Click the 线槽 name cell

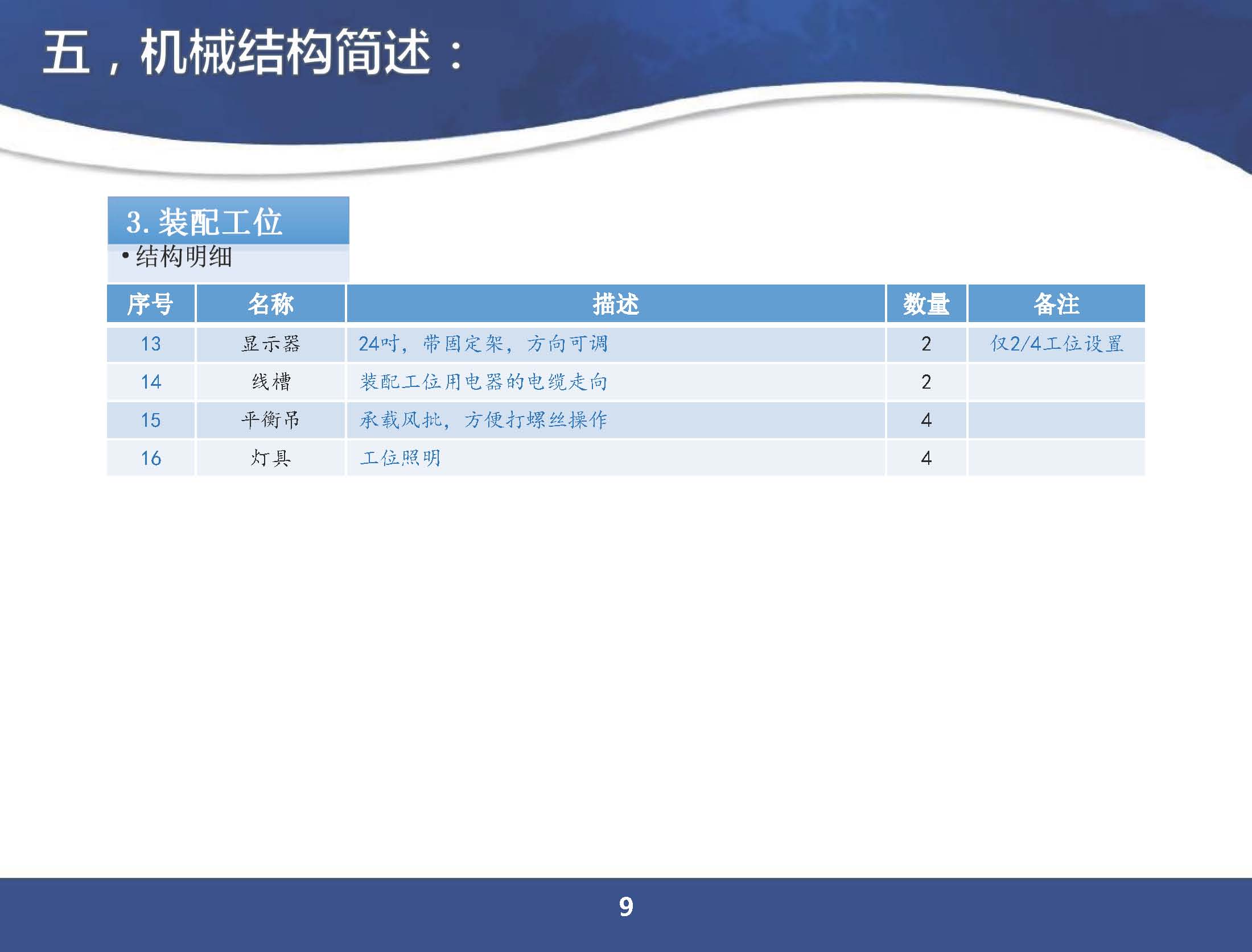click(271, 382)
